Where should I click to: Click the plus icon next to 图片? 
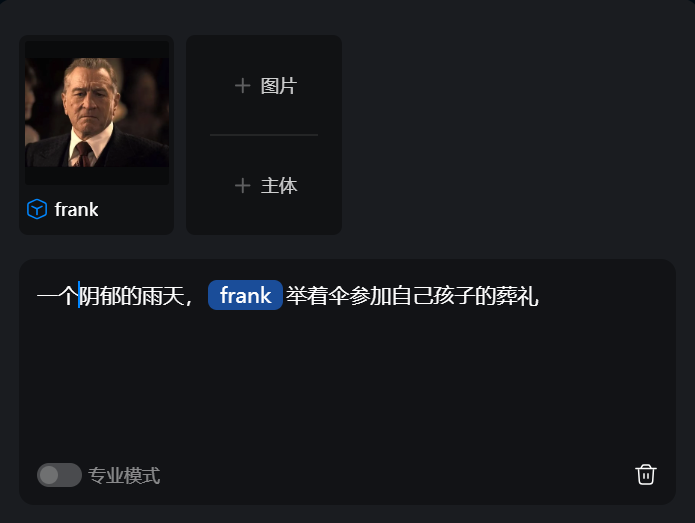[x=242, y=86]
